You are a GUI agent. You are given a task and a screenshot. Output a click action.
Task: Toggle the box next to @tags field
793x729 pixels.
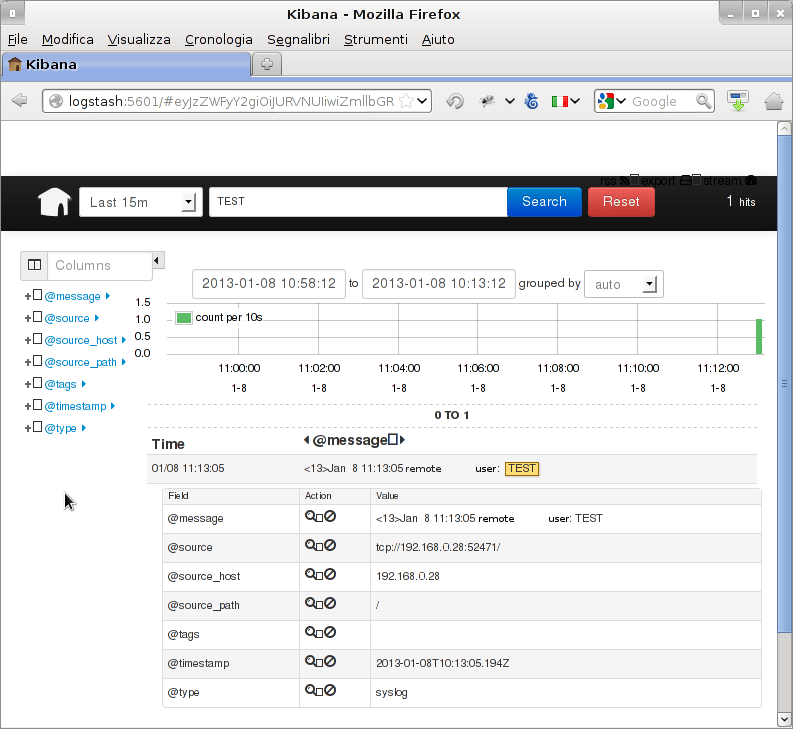click(37, 383)
